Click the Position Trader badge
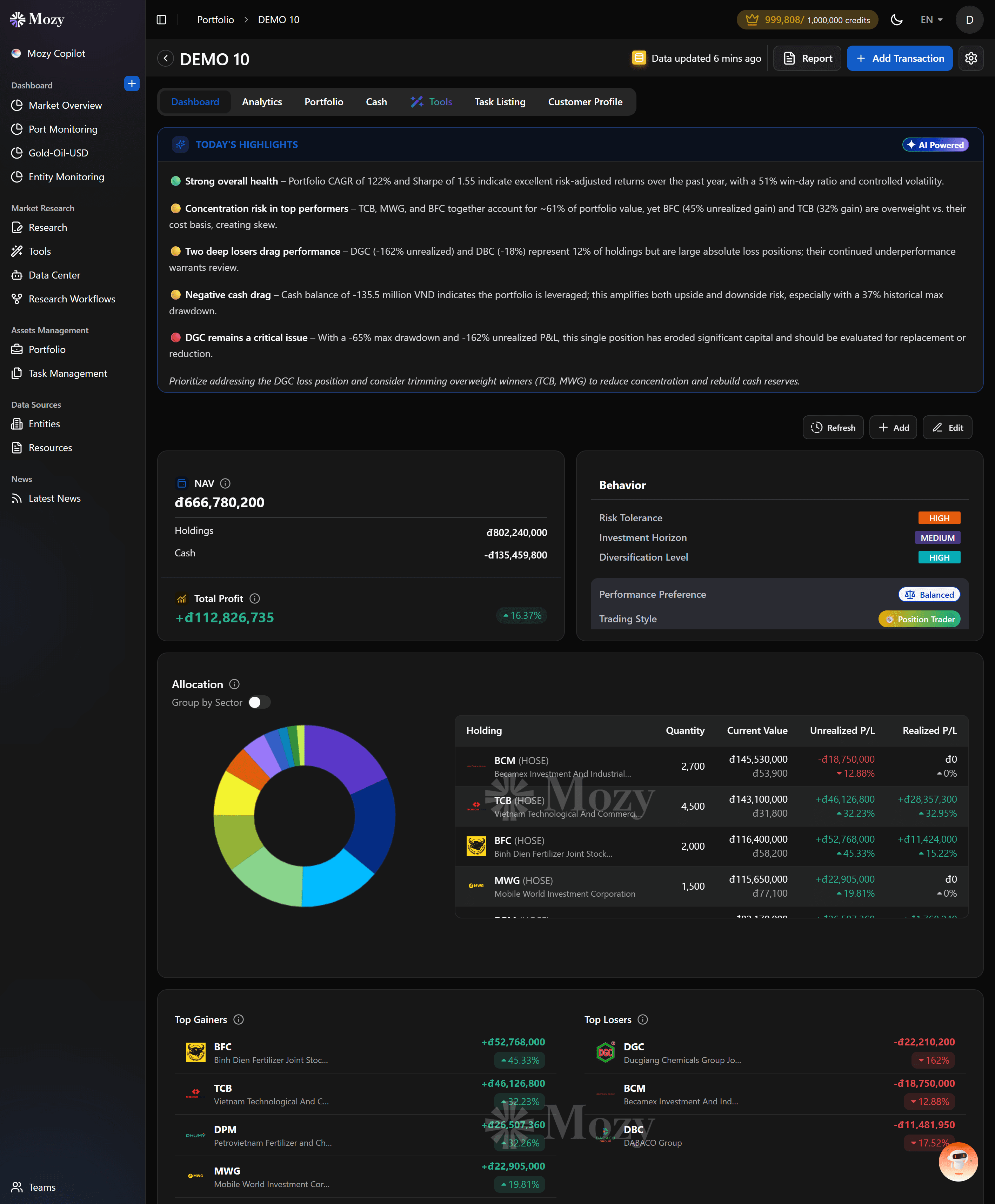Viewport: 995px width, 1204px height. click(x=919, y=619)
